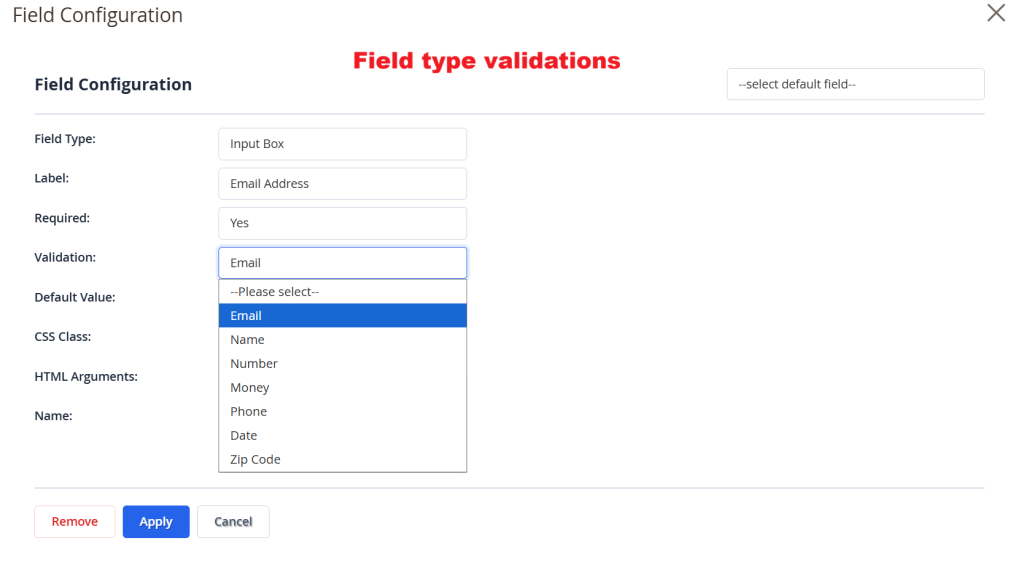
Task: Click the Default Value: label text
Action: click(x=75, y=297)
